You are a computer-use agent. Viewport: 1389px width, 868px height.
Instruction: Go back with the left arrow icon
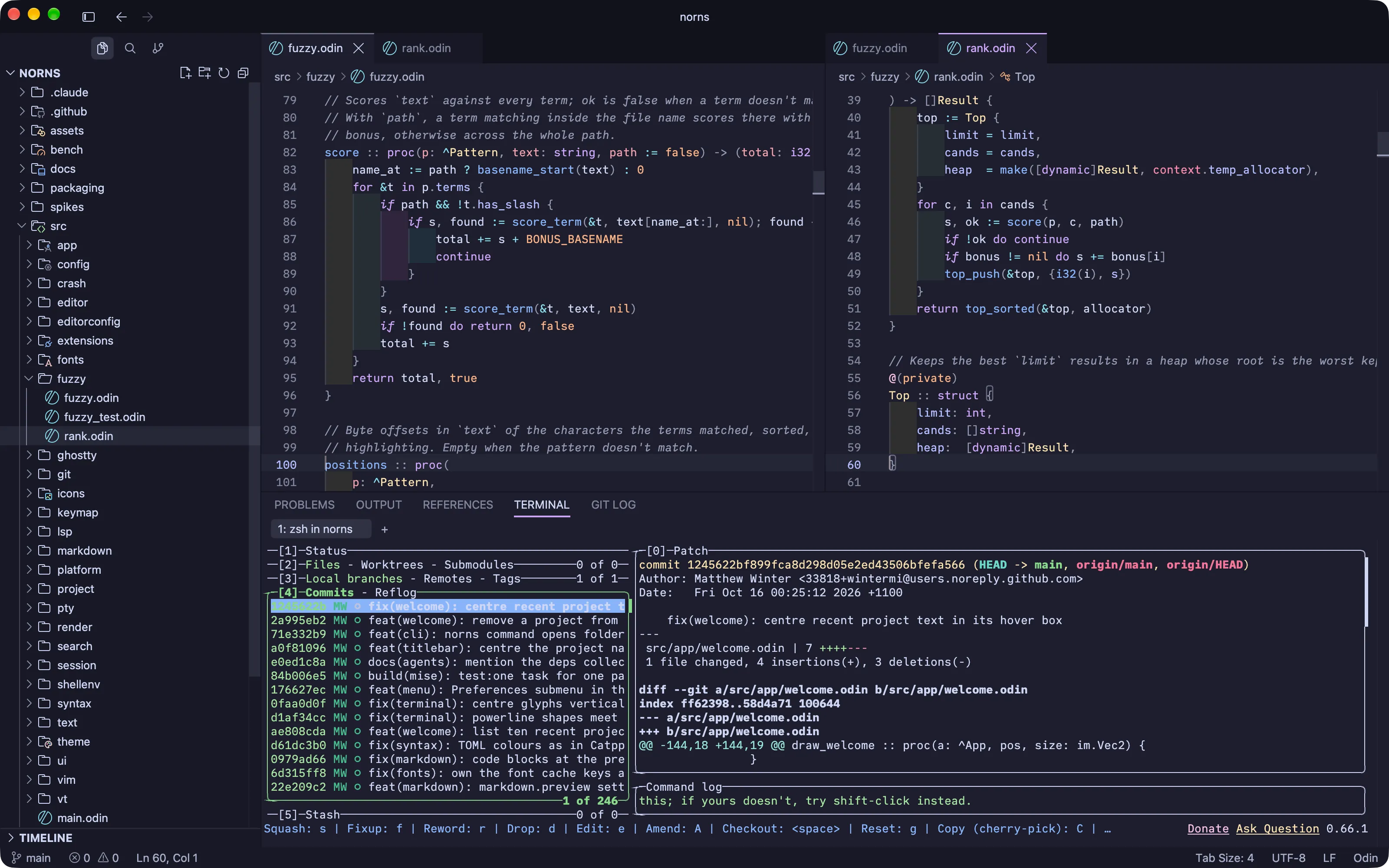point(121,16)
